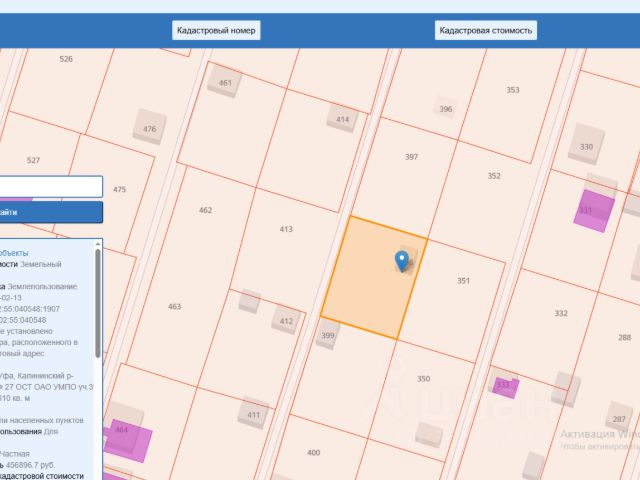Click scrollbar up arrow in info panel

[x=98, y=244]
